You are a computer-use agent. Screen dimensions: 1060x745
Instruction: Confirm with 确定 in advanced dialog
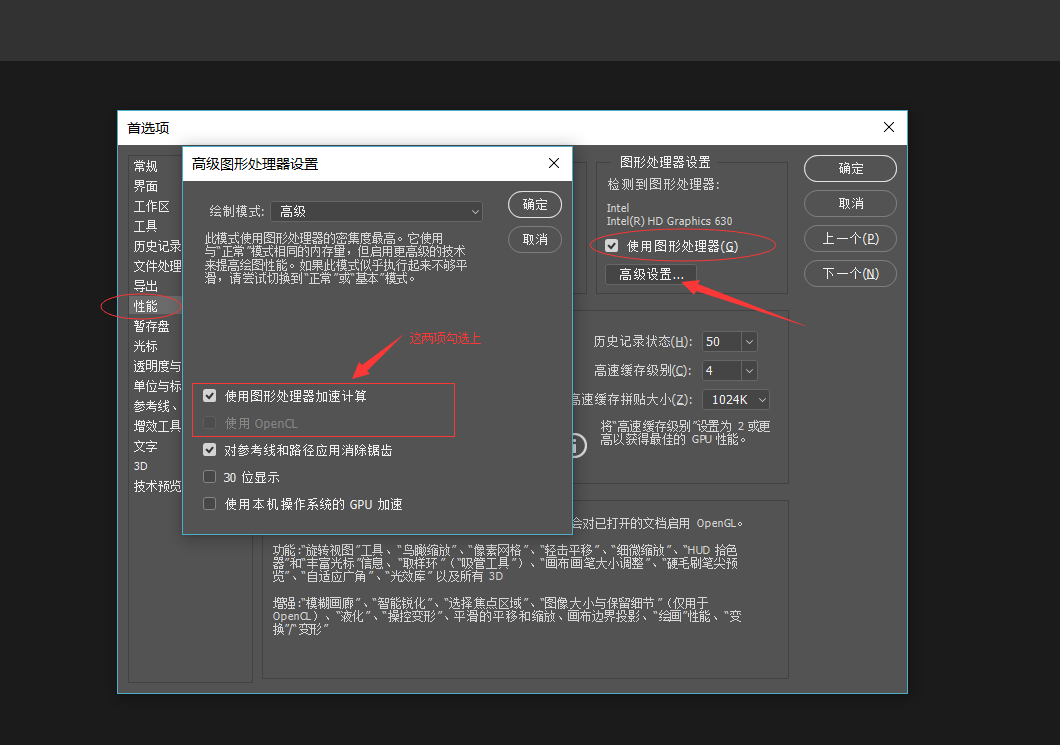535,204
